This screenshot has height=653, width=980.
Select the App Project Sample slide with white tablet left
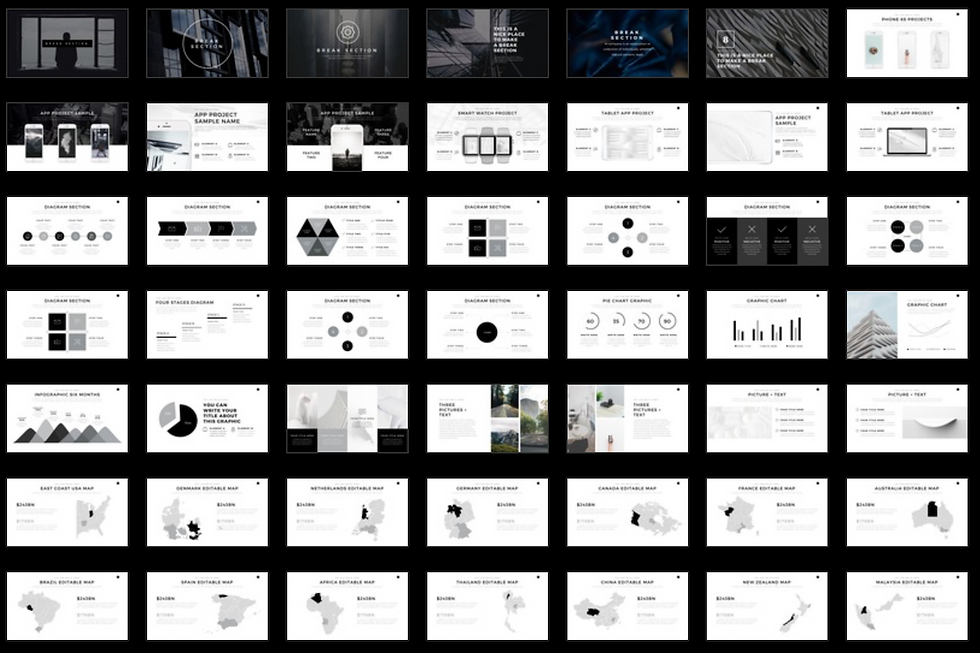tap(768, 137)
